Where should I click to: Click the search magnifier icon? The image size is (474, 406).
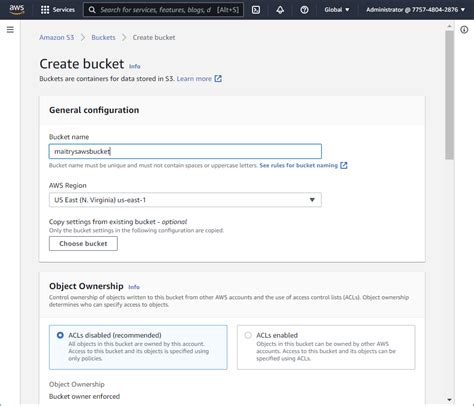92,10
